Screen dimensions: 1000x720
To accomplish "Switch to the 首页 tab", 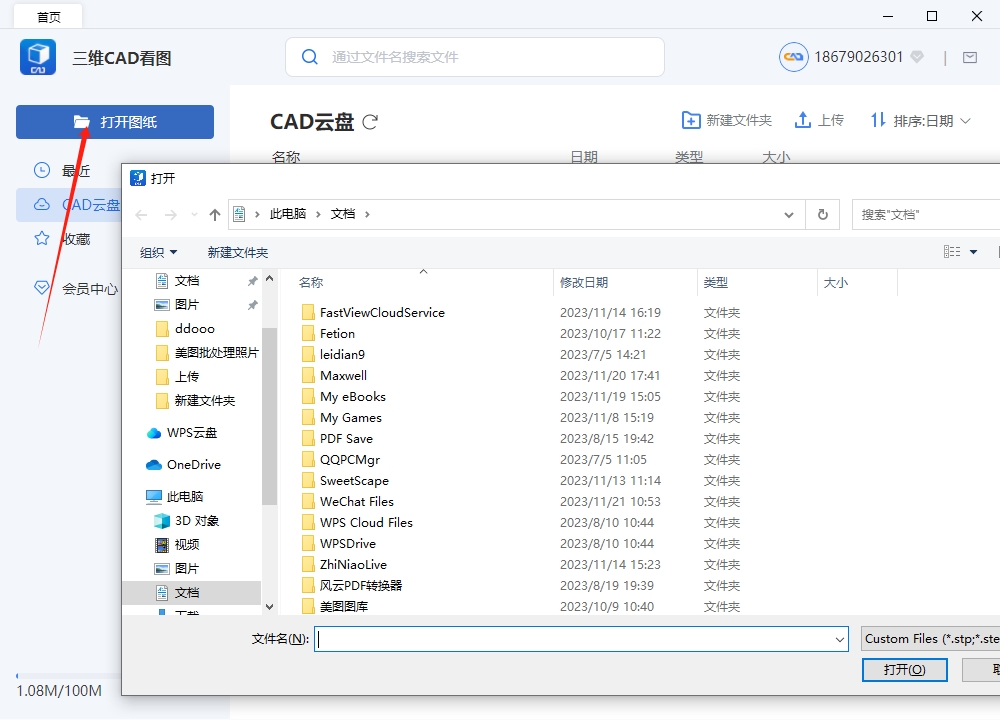I will 48,15.
